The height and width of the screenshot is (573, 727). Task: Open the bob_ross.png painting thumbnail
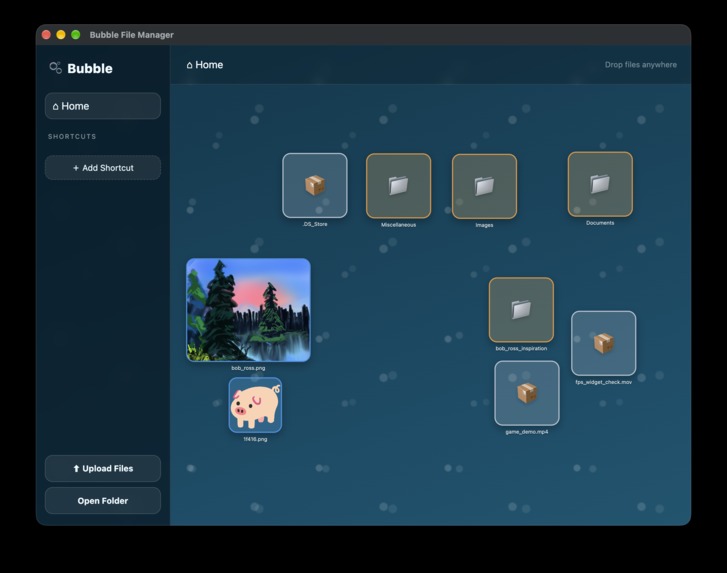(x=249, y=310)
